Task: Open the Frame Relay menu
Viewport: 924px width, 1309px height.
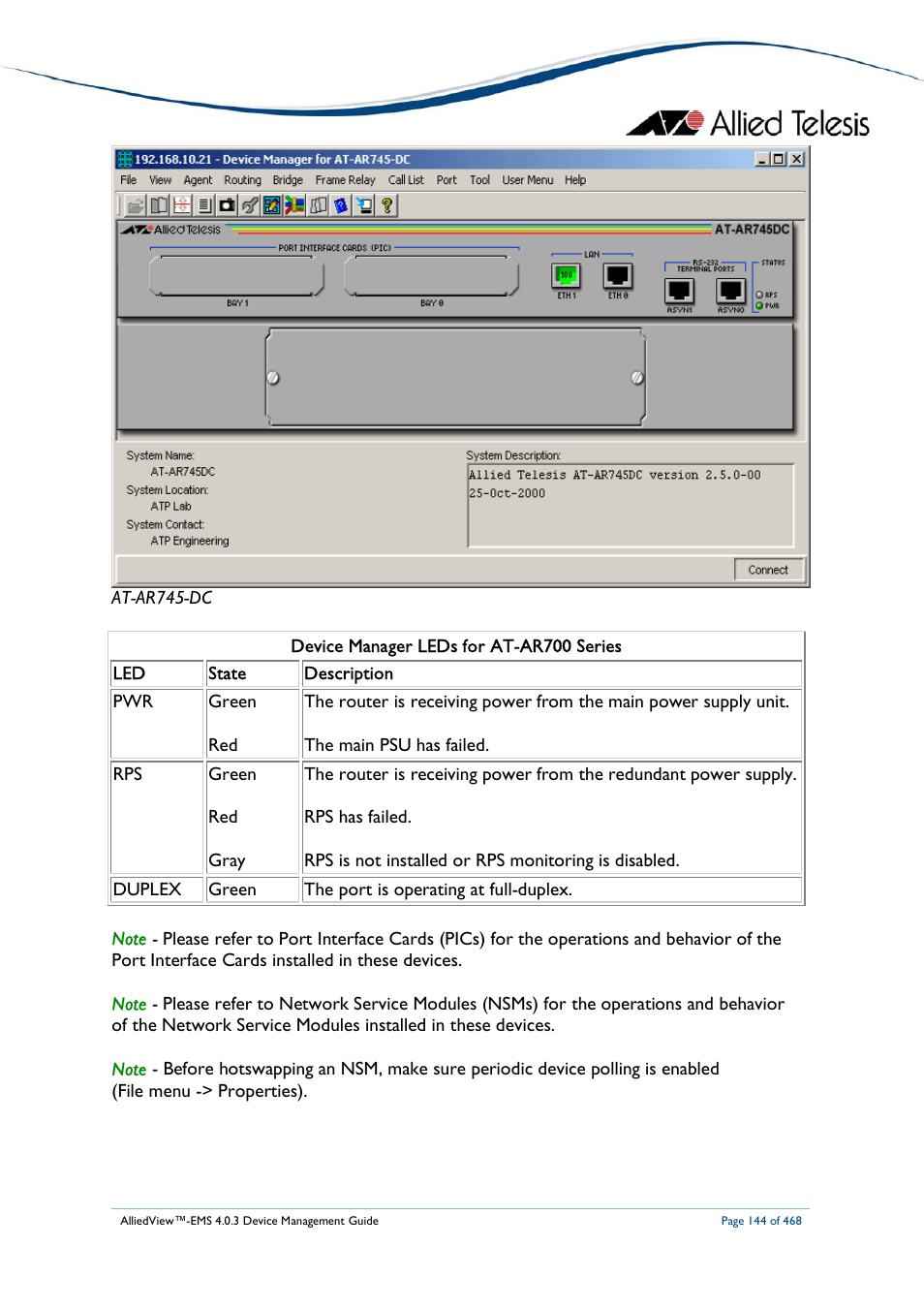Action: coord(345,180)
